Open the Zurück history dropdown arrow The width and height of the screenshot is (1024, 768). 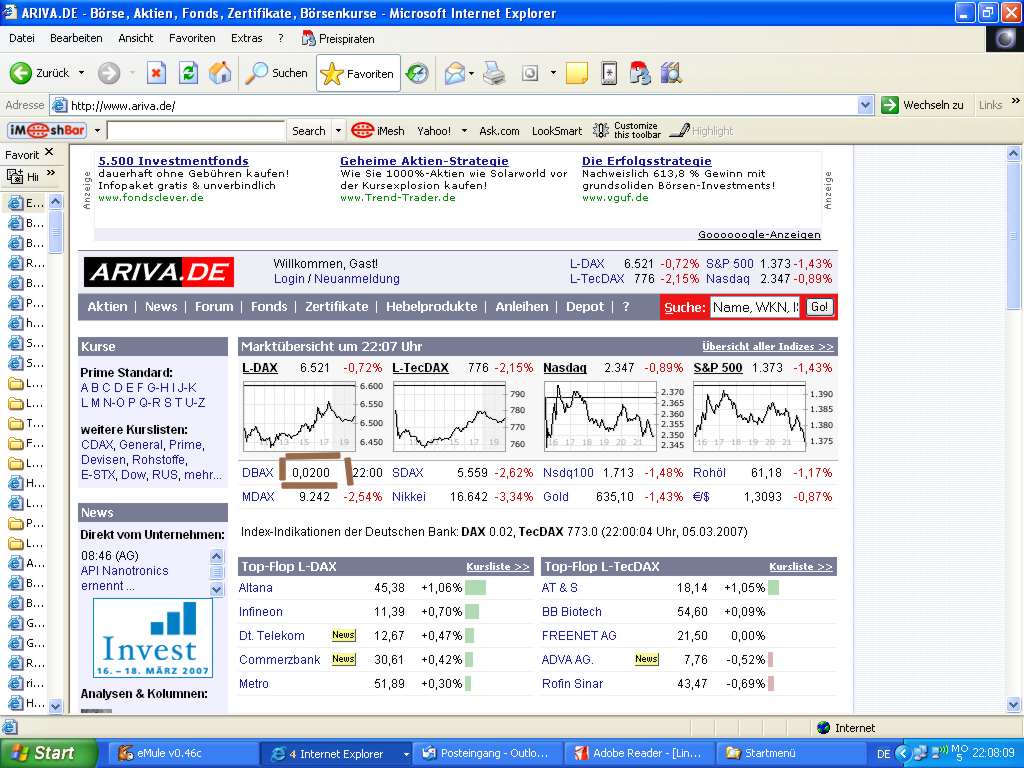(81, 73)
